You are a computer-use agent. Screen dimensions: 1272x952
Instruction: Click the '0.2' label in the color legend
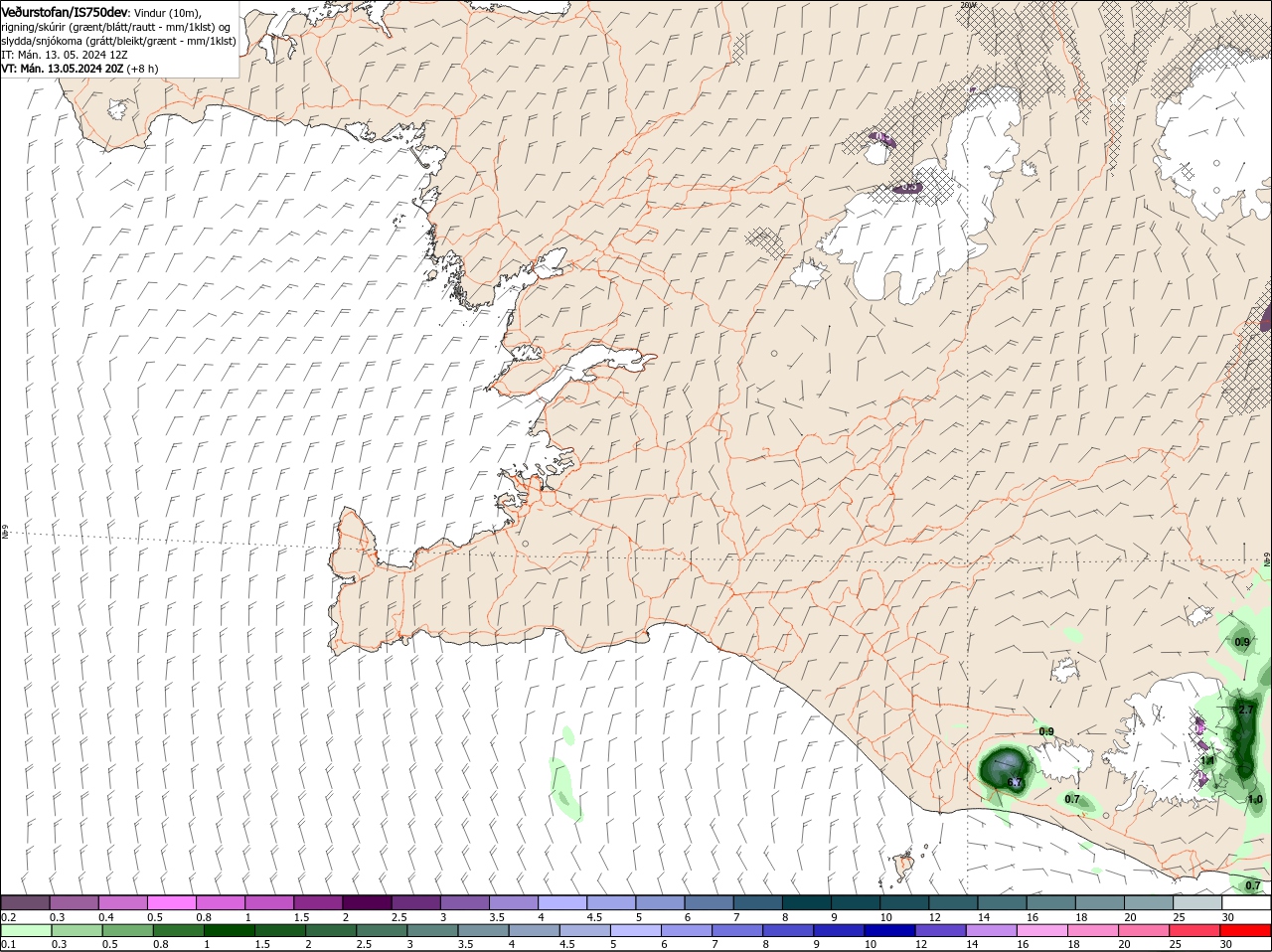pyautogui.click(x=9, y=916)
